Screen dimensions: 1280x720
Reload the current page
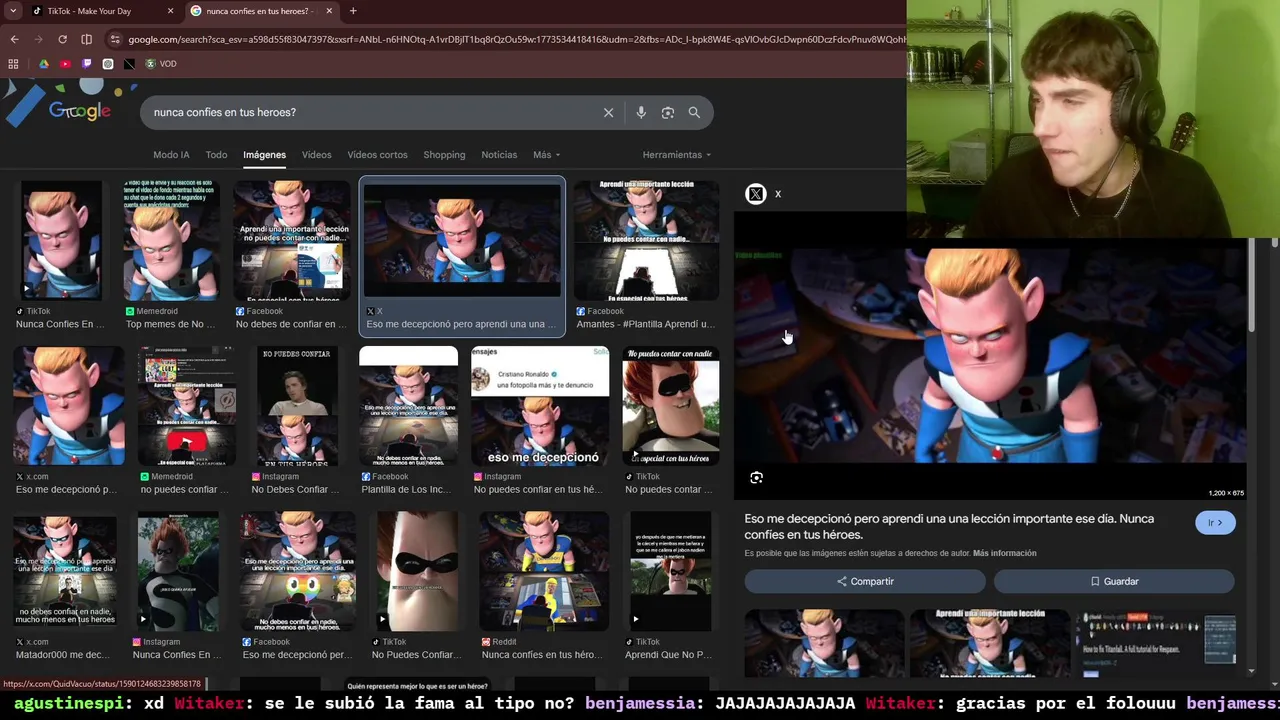(x=62, y=39)
